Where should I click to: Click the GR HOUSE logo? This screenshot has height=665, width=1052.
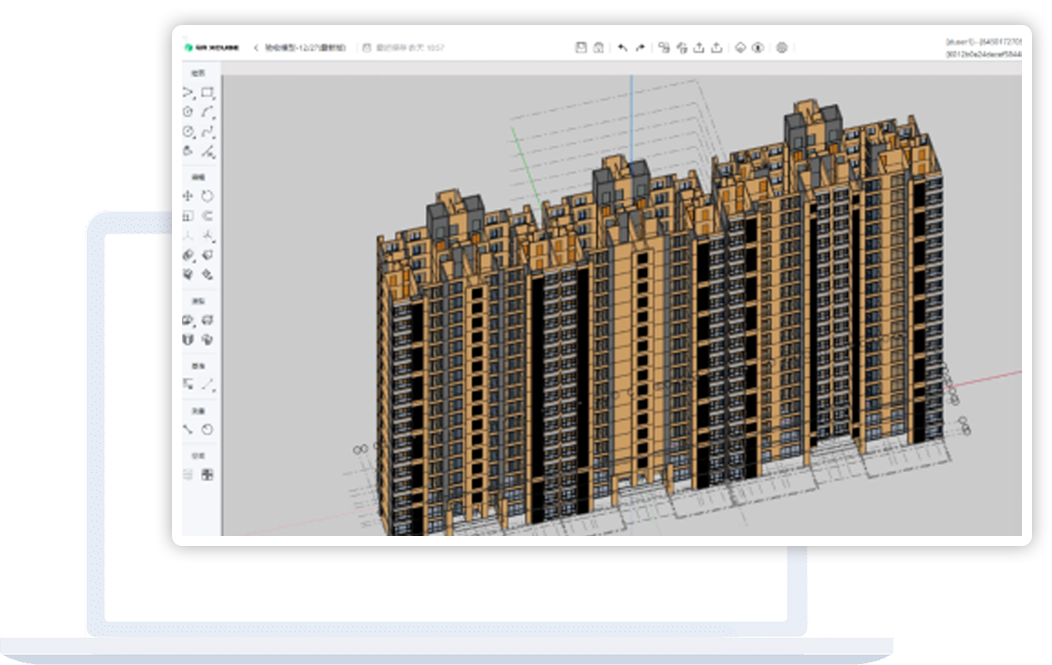(211, 47)
